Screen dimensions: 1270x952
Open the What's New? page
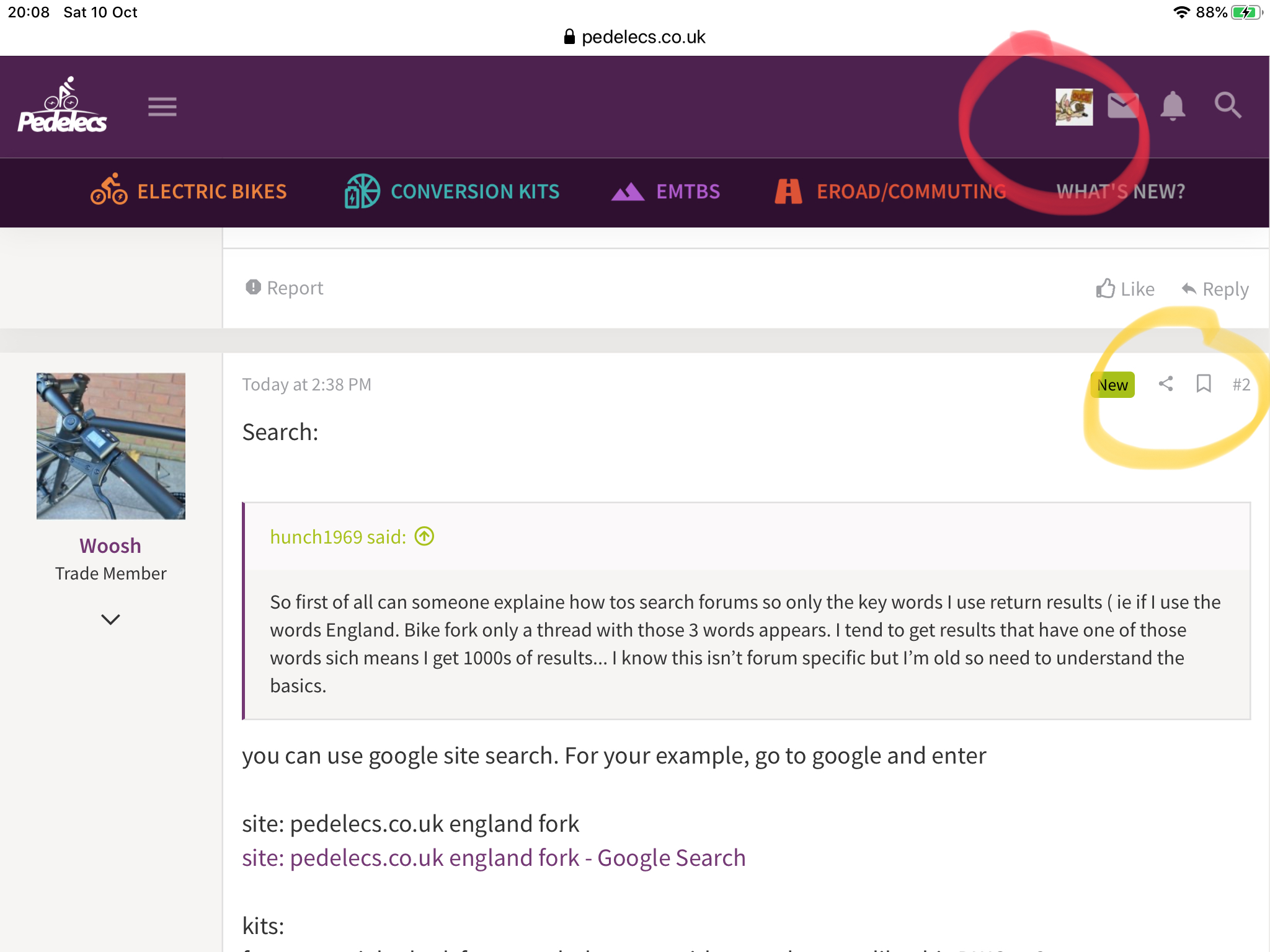tap(1121, 192)
